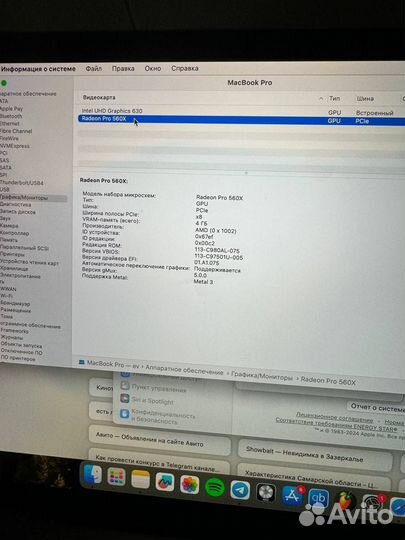
Task: Select ПО принтеров in the sidebar
Action: point(18,359)
